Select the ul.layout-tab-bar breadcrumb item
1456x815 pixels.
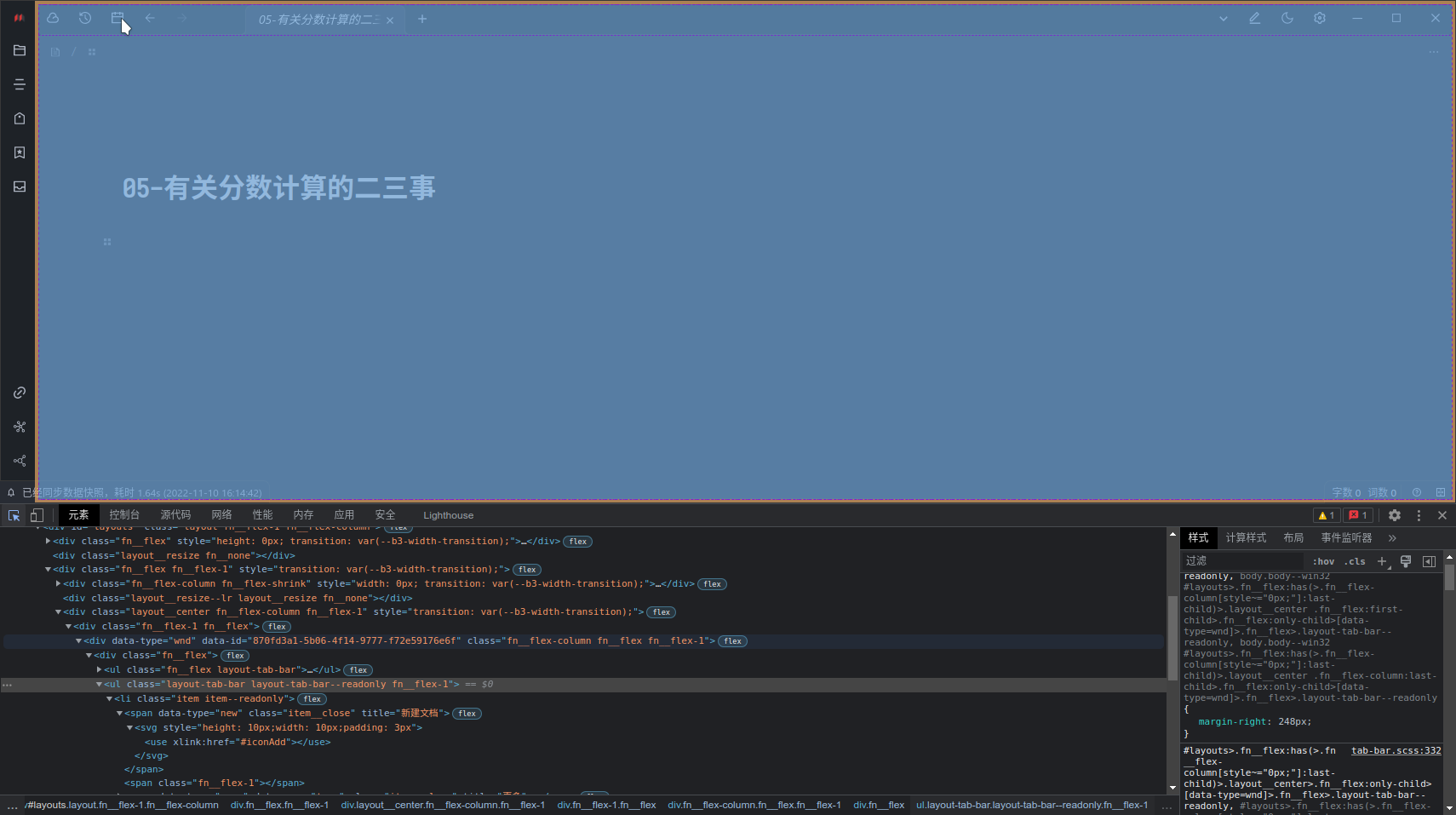point(1034,805)
